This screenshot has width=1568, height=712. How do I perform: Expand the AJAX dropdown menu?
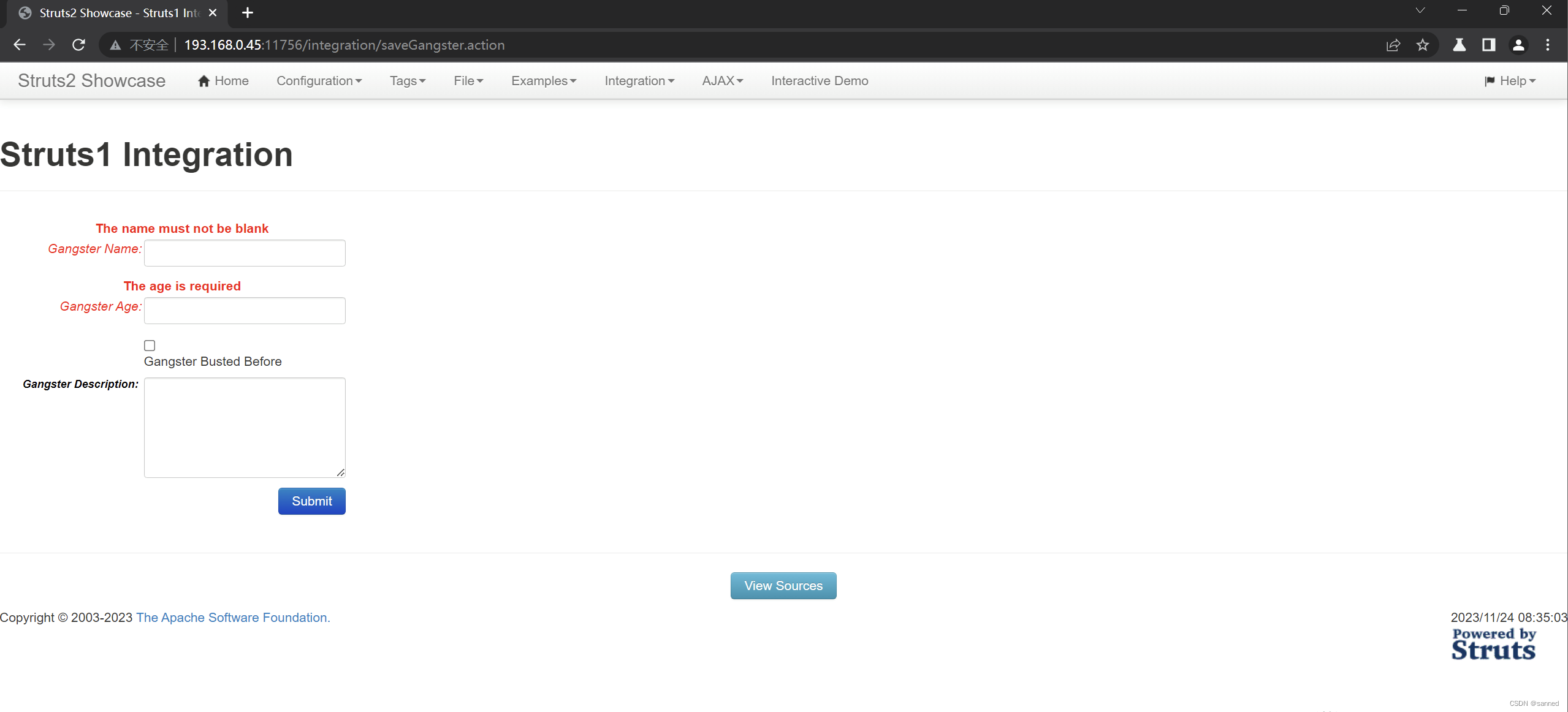[723, 81]
